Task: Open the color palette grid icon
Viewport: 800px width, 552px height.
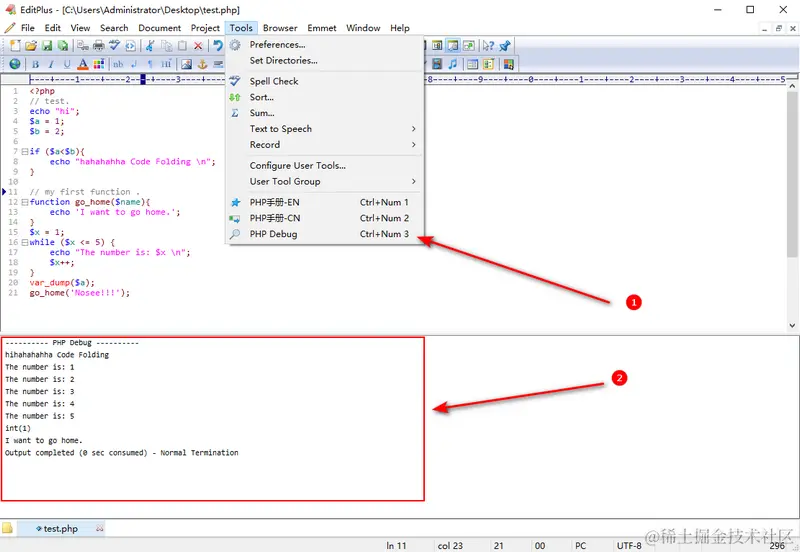Action: tap(98, 64)
